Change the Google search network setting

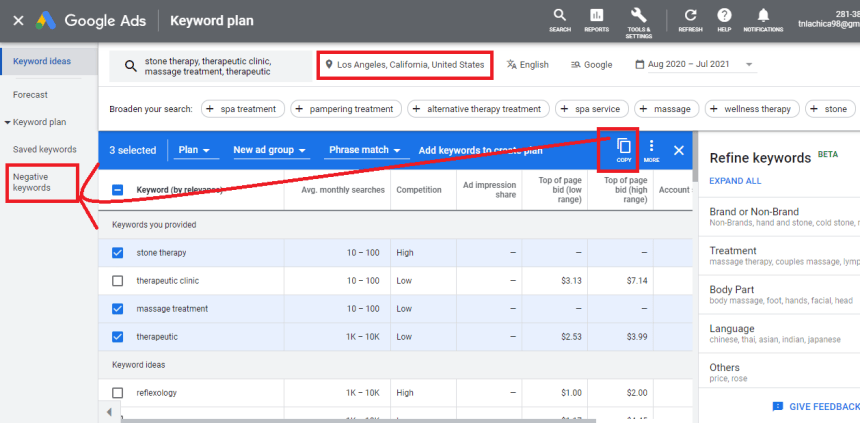tap(591, 65)
